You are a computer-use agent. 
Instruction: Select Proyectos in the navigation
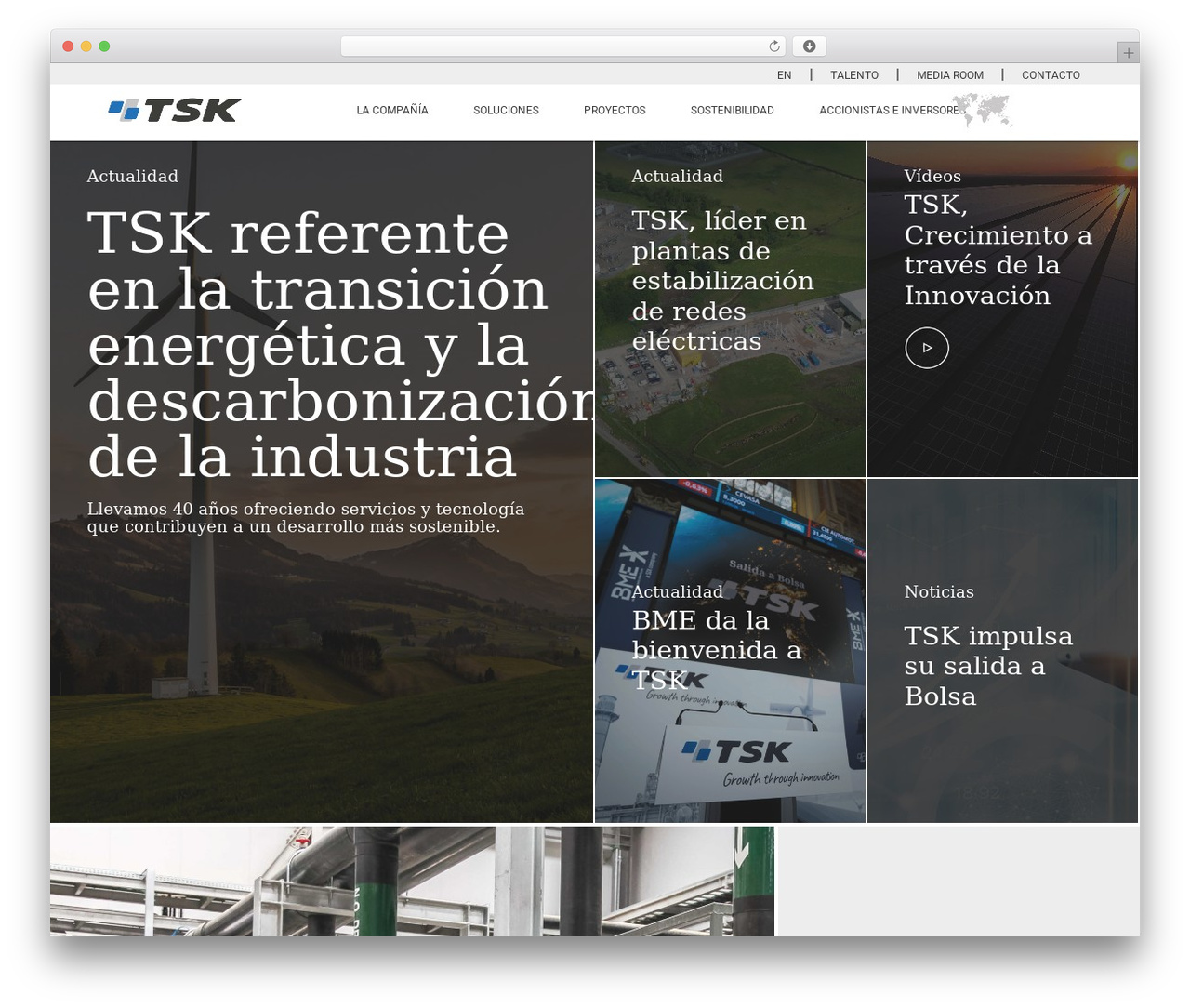point(615,110)
